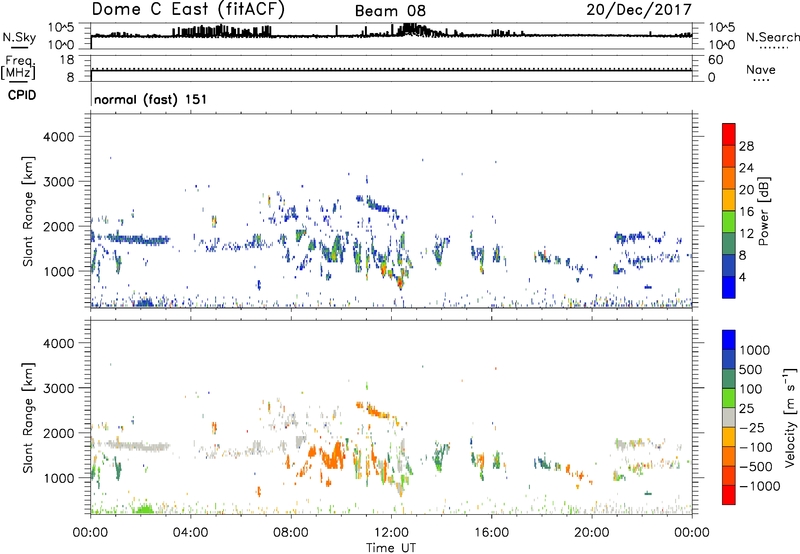Click the '-1000' Velocity colorbar tick value
The height and width of the screenshot is (554, 800).
[759, 486]
